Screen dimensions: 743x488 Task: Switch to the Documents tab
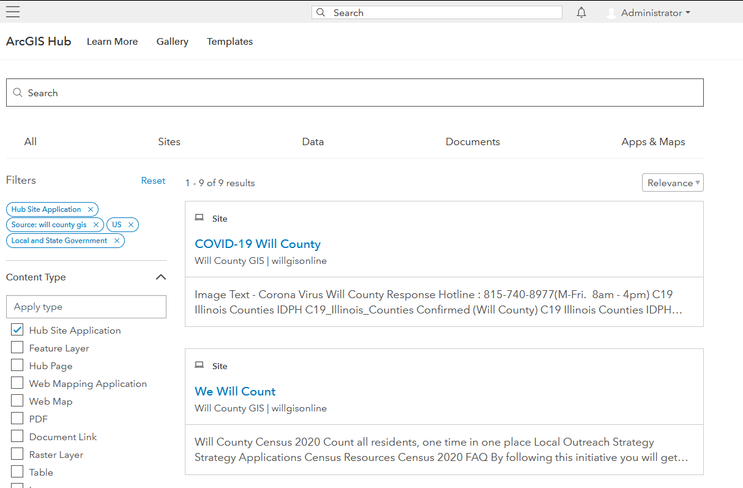point(472,142)
